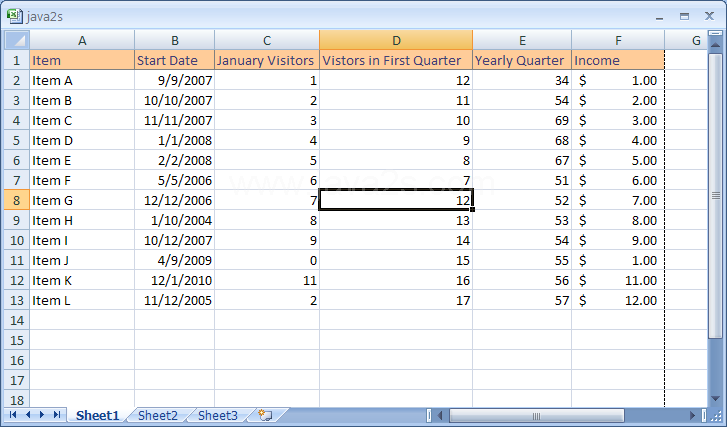Select highlighted column D header
The image size is (727, 427).
click(x=396, y=40)
